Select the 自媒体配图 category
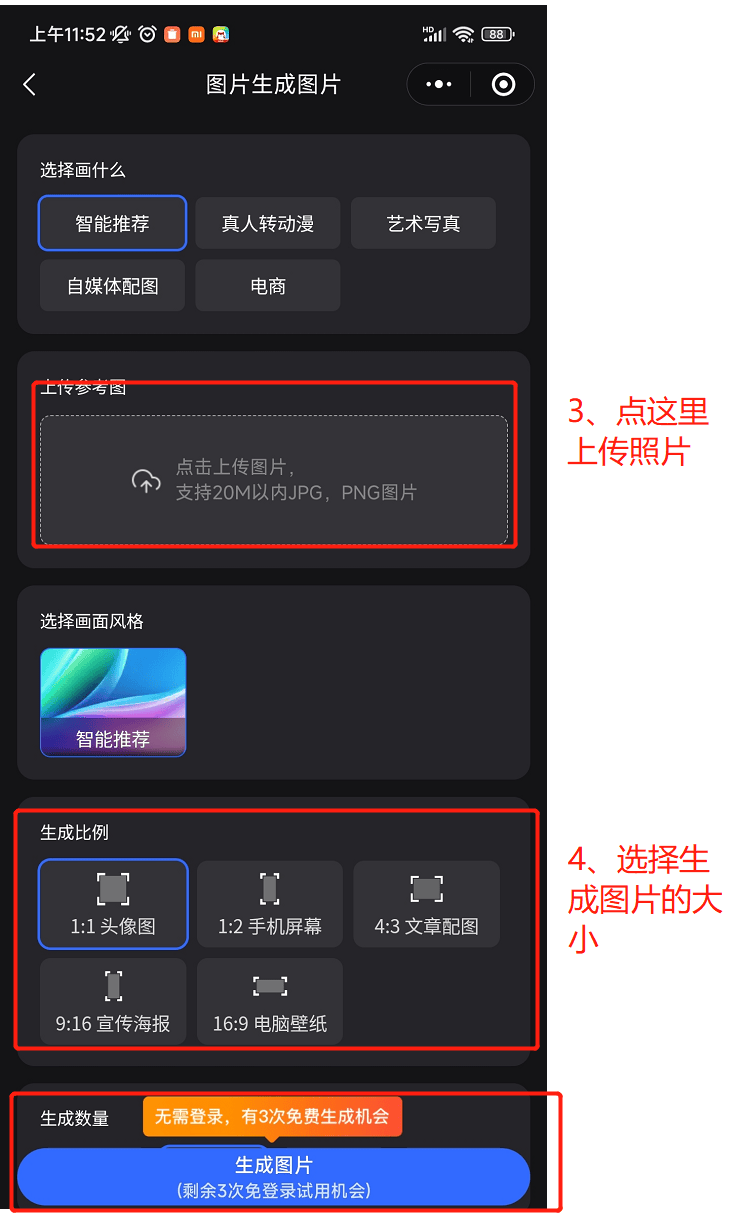The width and height of the screenshot is (747, 1217). pyautogui.click(x=113, y=286)
